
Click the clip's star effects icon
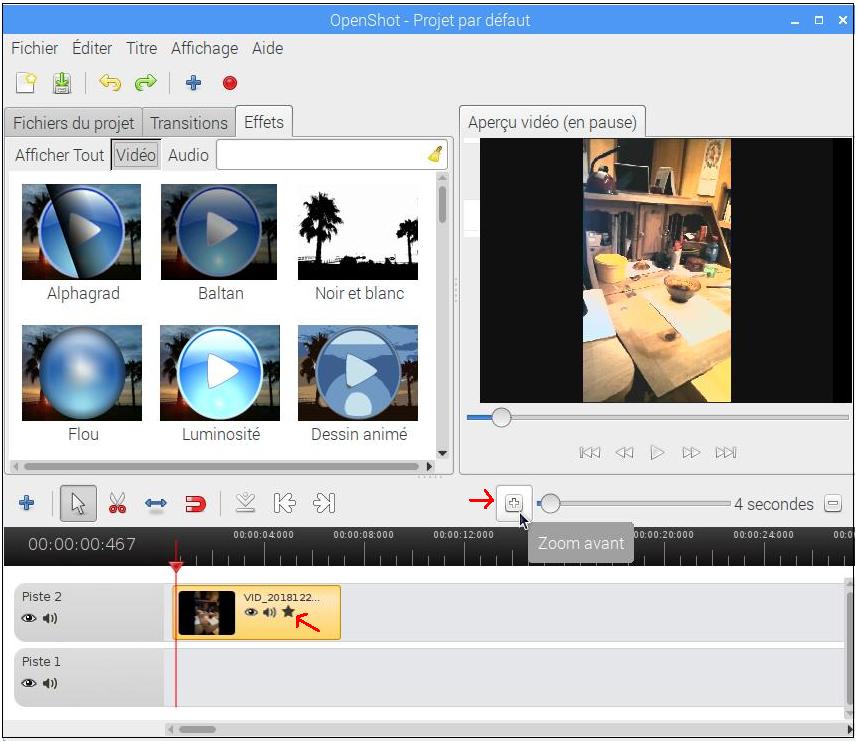click(x=288, y=612)
